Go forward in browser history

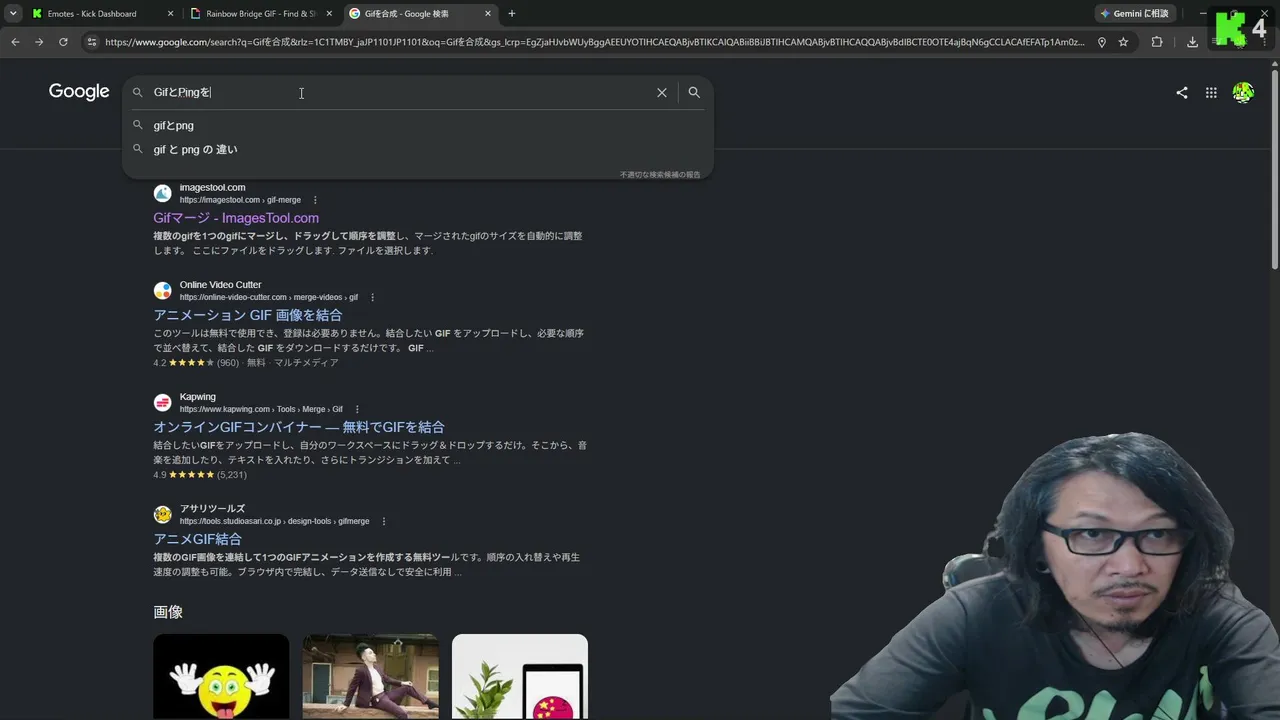pos(39,42)
